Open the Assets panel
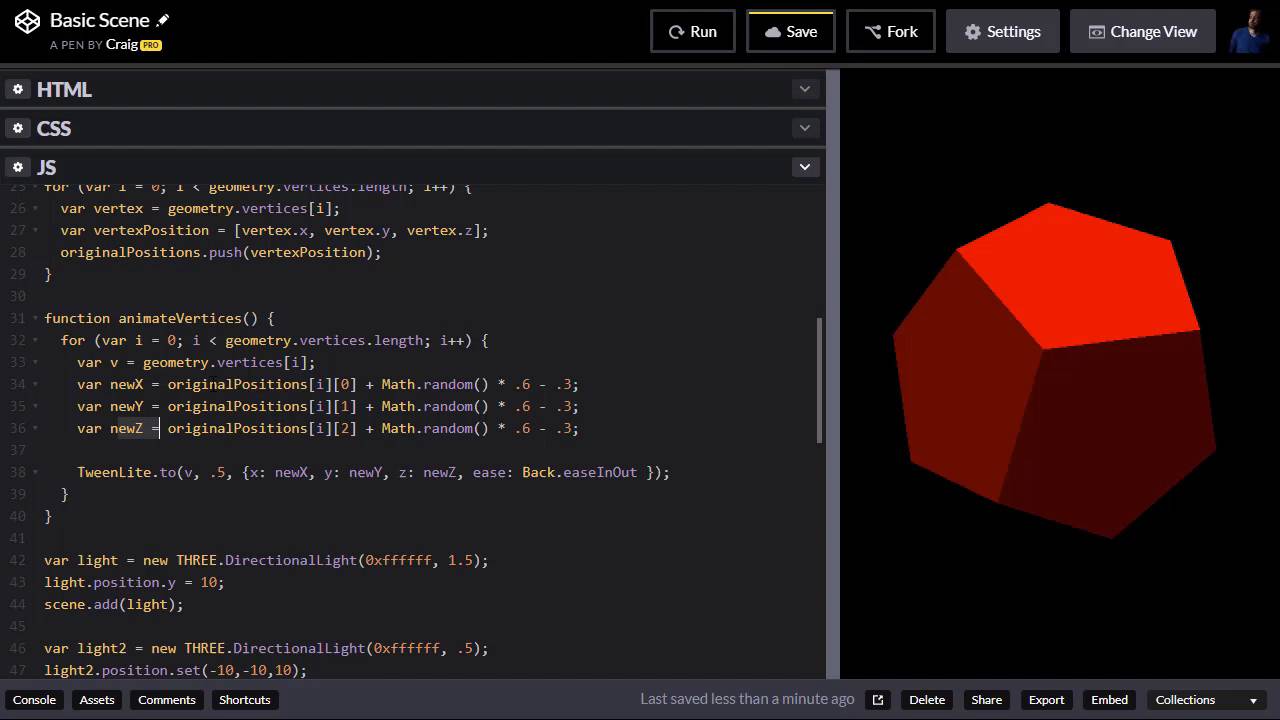The width and height of the screenshot is (1280, 720). [97, 700]
